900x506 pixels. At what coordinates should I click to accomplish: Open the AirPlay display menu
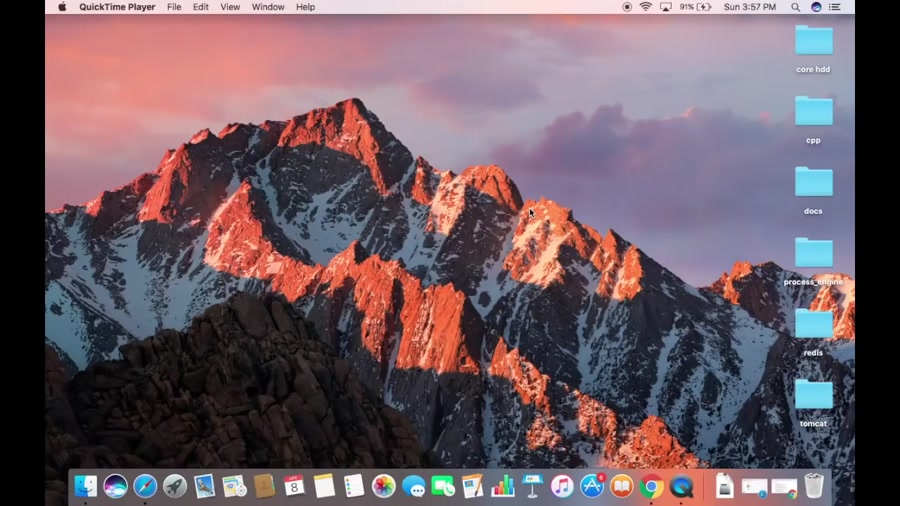665,7
